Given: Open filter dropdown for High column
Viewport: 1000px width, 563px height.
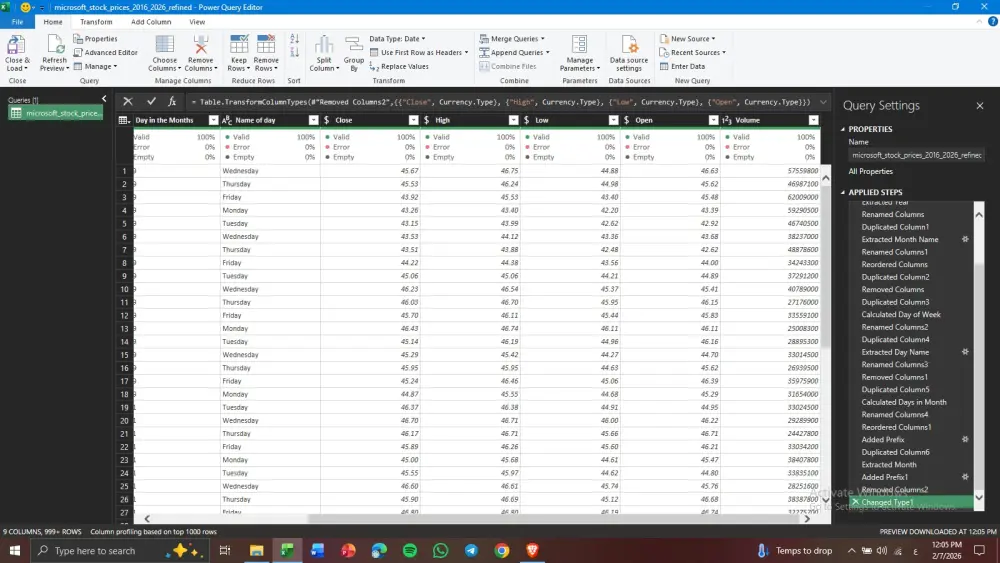Looking at the screenshot, I should (x=513, y=121).
